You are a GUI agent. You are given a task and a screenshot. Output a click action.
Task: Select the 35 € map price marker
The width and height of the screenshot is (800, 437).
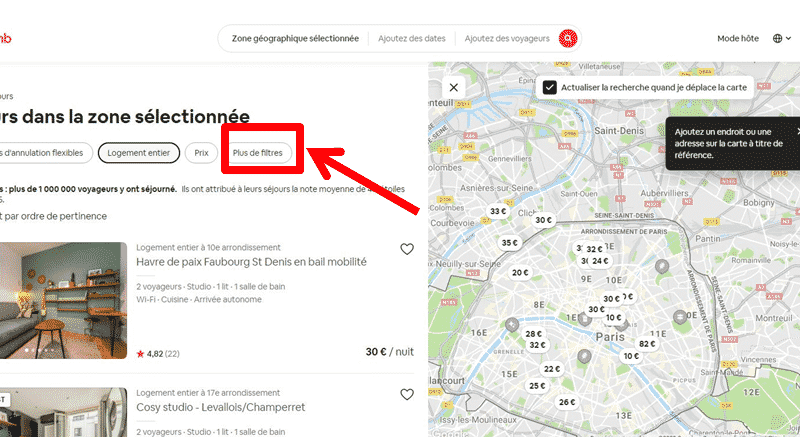509,243
